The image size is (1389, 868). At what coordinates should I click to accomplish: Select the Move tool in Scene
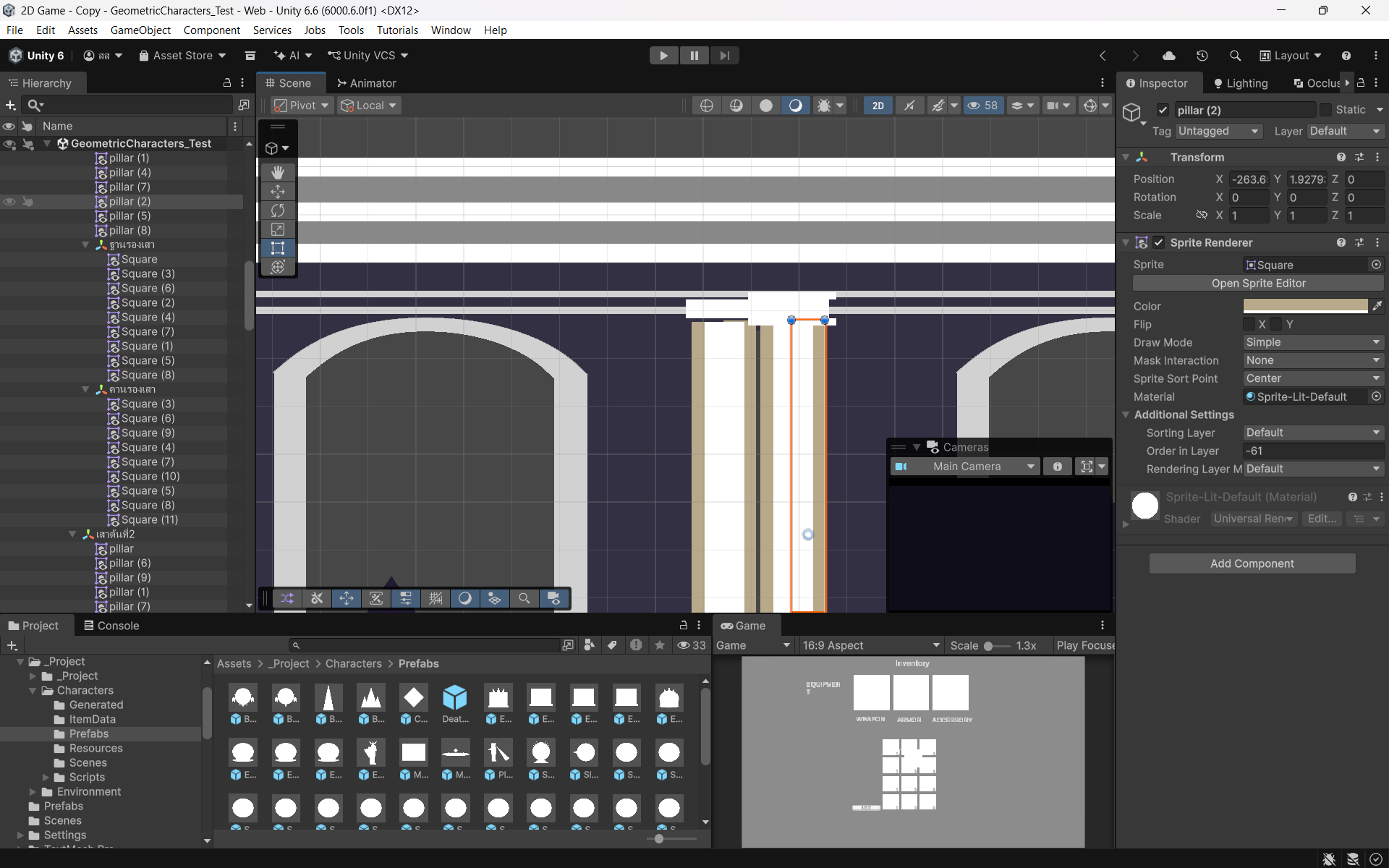click(278, 192)
